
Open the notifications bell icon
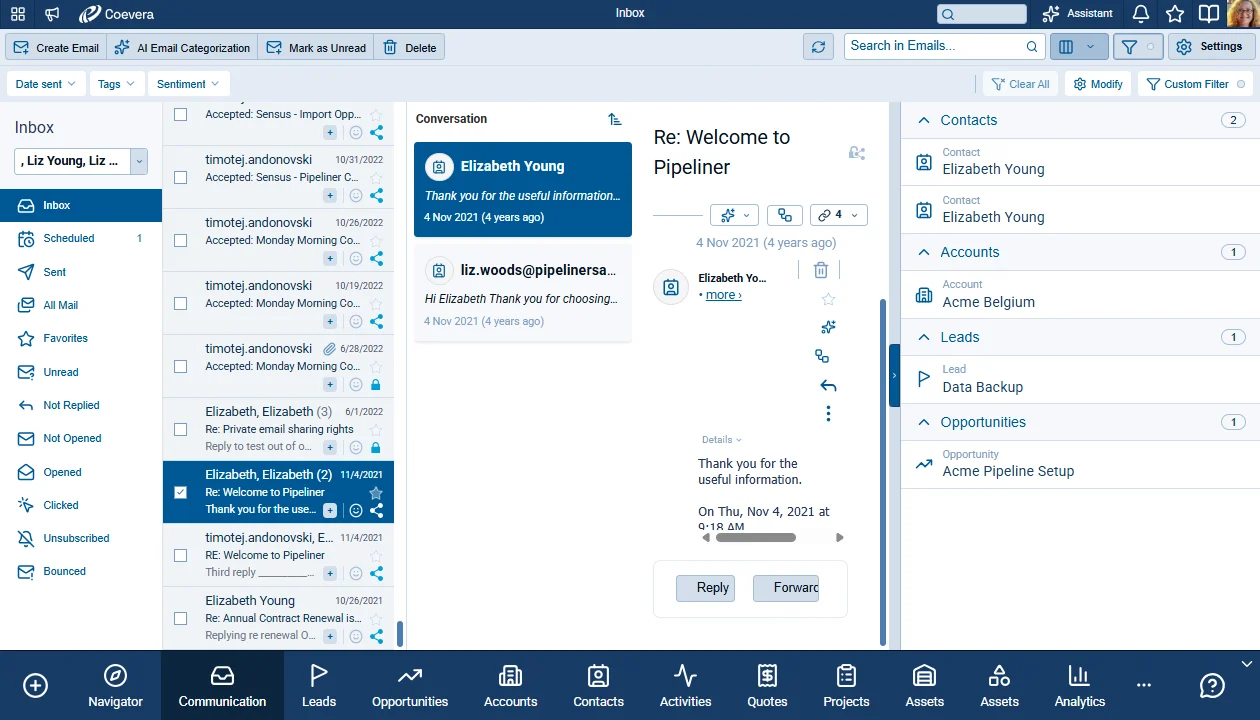tap(1141, 14)
